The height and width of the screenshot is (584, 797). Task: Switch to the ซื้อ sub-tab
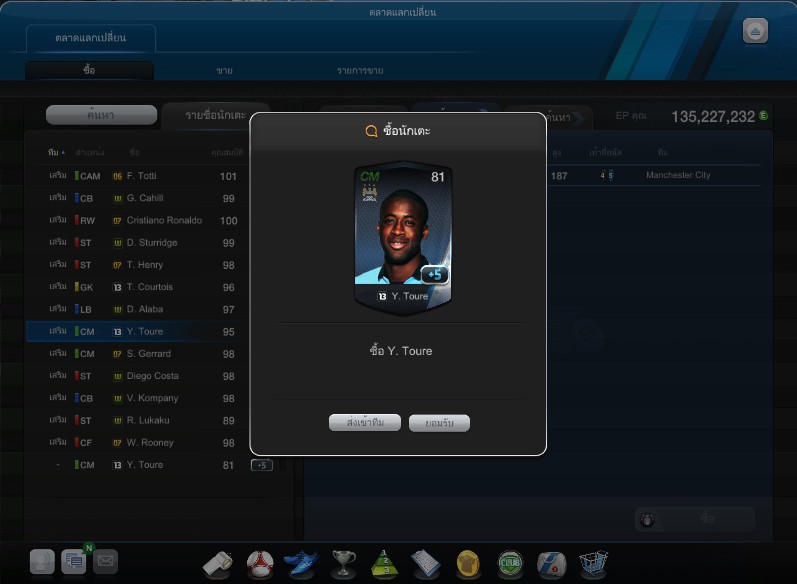click(x=89, y=70)
